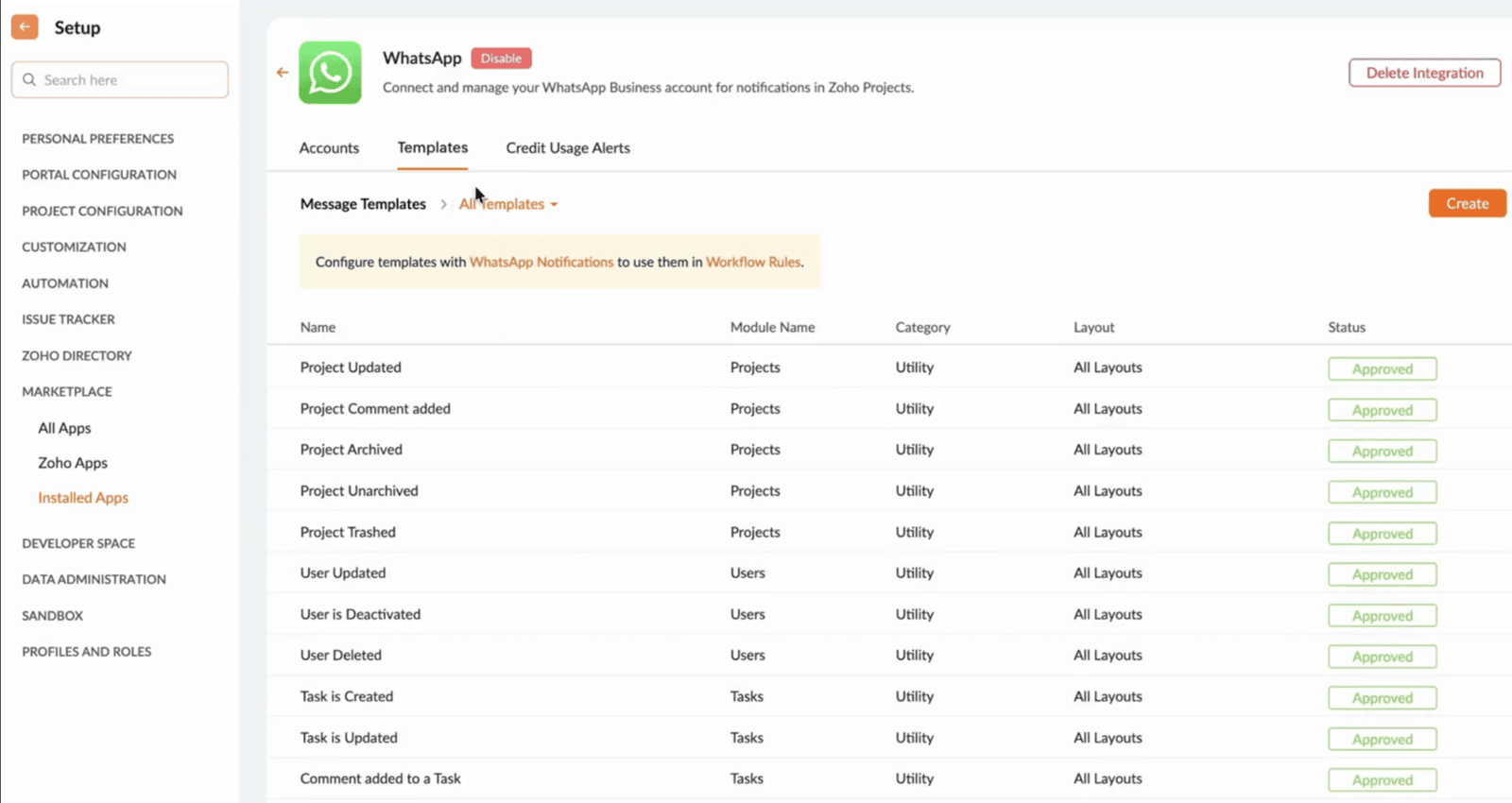Click the Setup heading text
The height and width of the screenshot is (803, 1512).
pyautogui.click(x=77, y=27)
